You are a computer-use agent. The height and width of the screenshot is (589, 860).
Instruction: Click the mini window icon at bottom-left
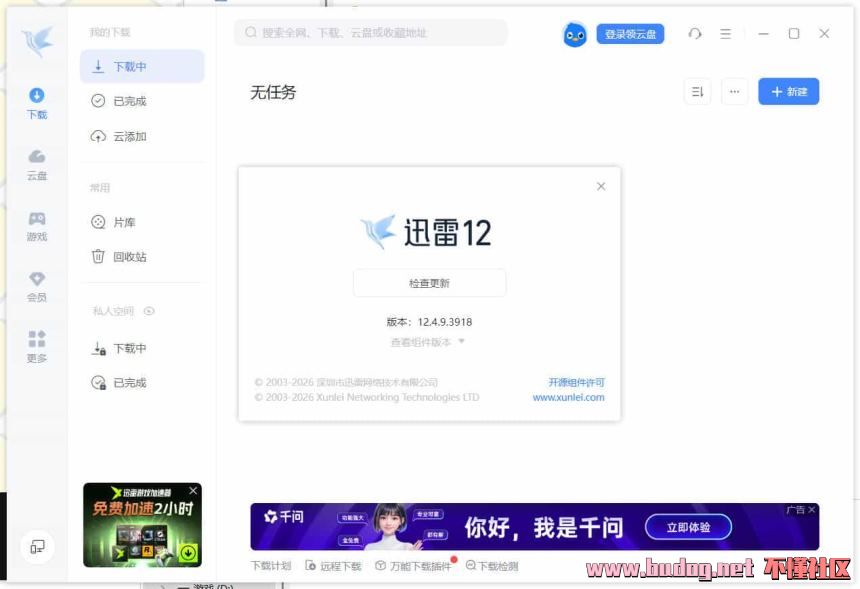pyautogui.click(x=37, y=547)
